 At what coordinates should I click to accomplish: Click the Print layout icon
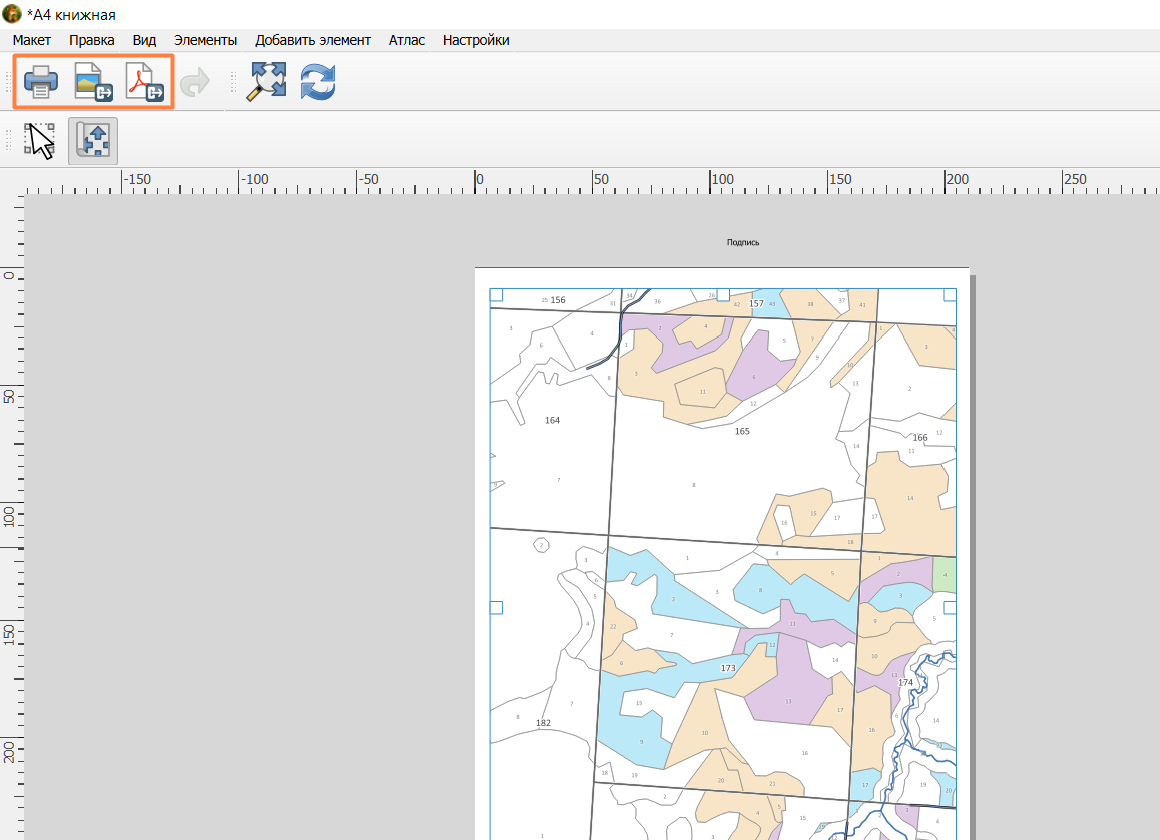(x=41, y=81)
